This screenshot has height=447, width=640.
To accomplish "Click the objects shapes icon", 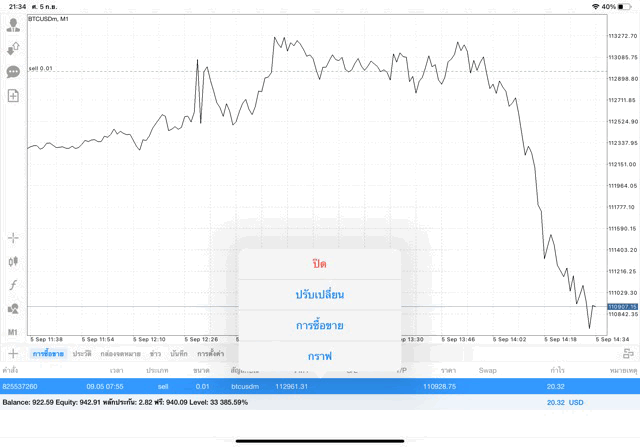I will coord(13,308).
